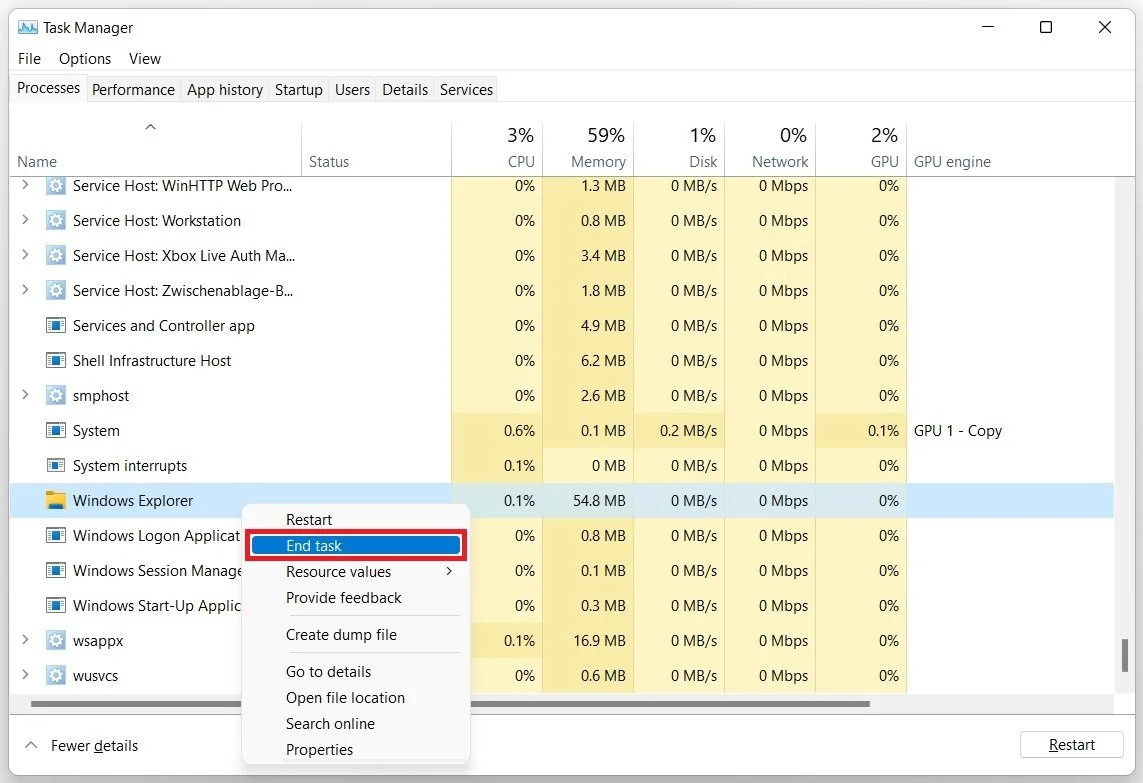This screenshot has height=783, width=1143.
Task: Switch to the Services tab
Action: coord(466,90)
